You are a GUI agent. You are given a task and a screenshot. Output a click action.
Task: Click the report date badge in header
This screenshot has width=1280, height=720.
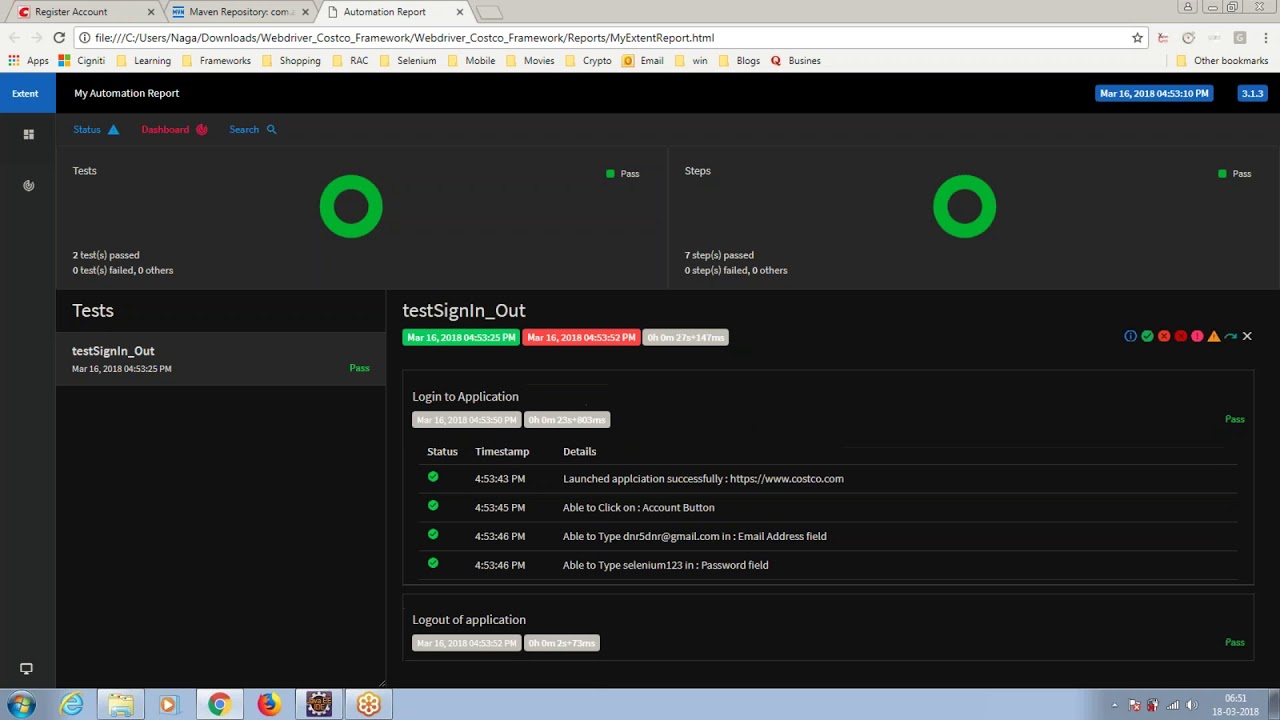1154,93
